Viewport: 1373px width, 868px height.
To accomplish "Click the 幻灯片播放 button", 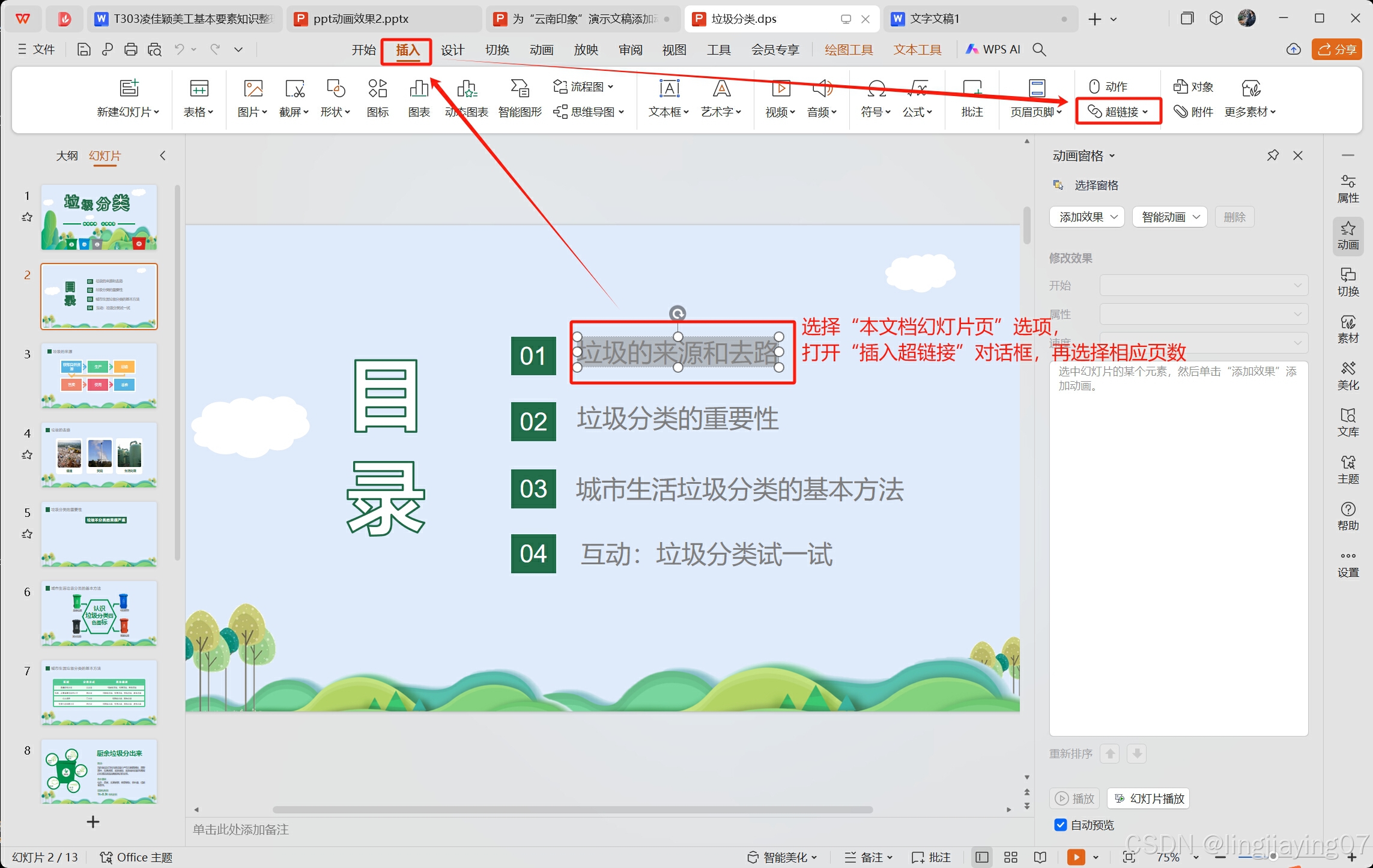I will point(1148,798).
